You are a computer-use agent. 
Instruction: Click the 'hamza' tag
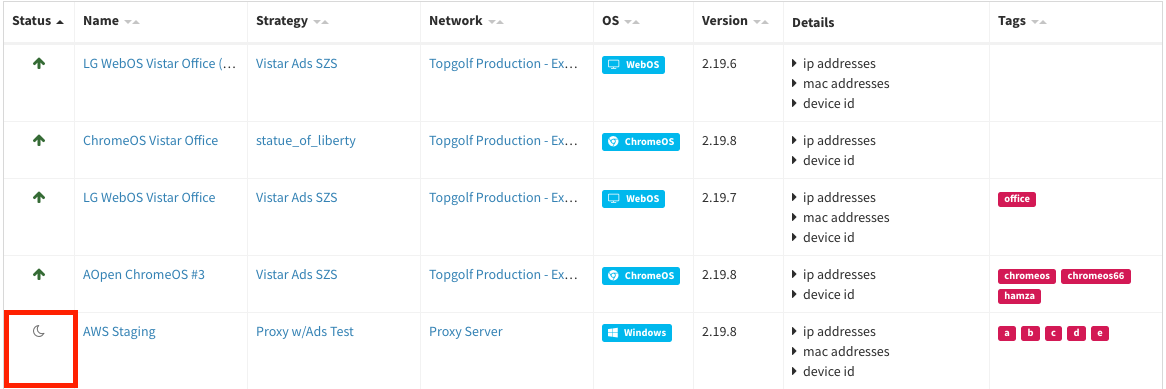(x=1019, y=296)
